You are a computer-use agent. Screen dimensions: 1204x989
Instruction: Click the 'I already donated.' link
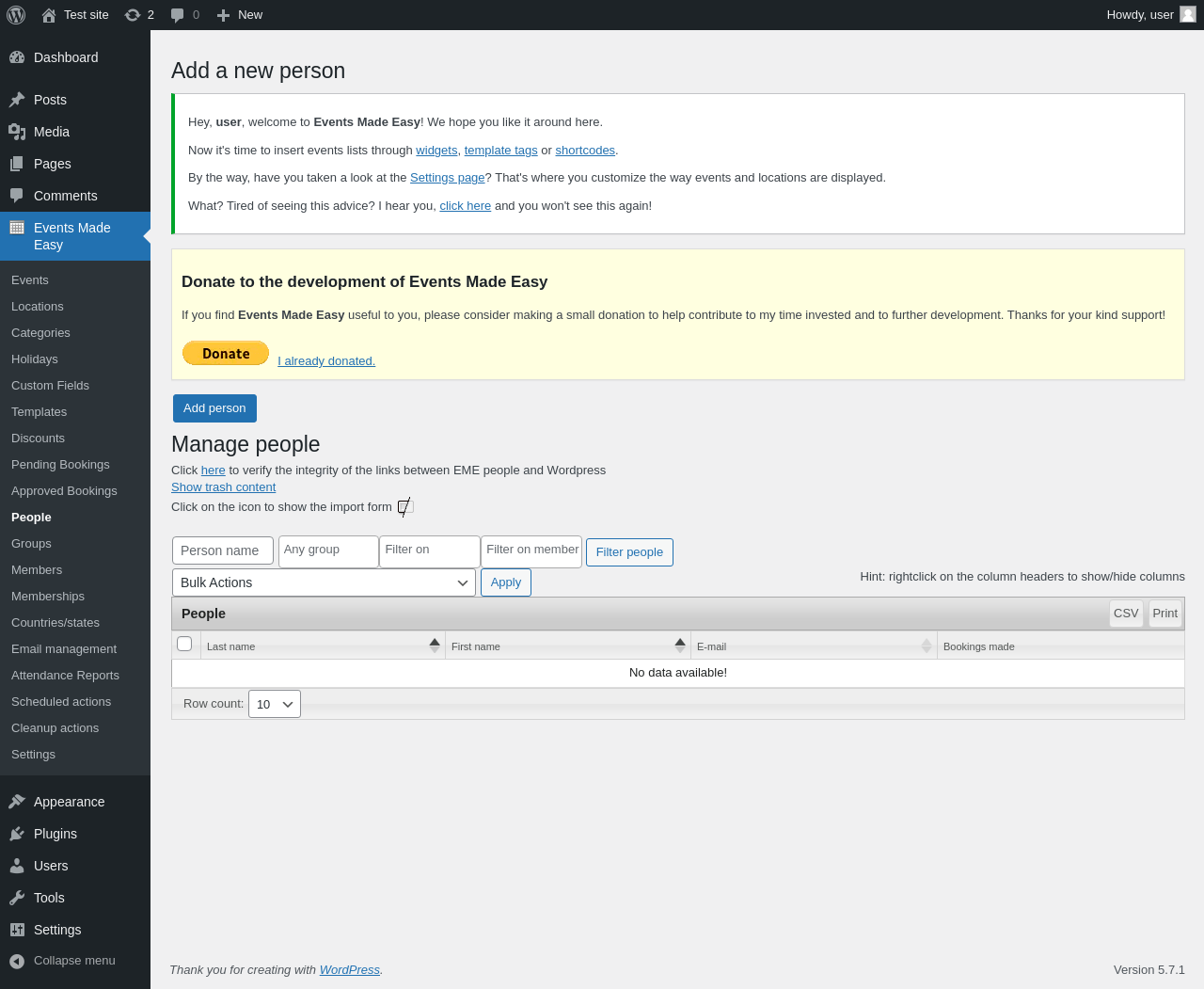point(326,361)
